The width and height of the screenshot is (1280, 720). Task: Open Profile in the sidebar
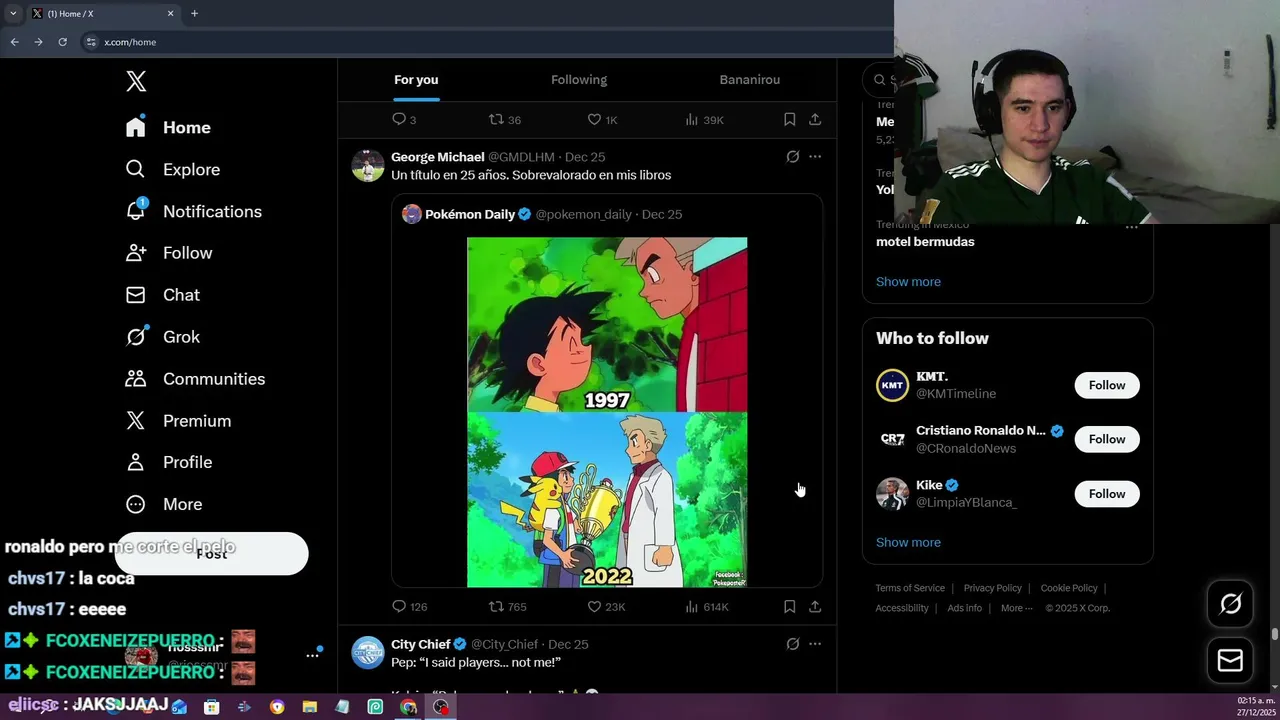point(168,462)
